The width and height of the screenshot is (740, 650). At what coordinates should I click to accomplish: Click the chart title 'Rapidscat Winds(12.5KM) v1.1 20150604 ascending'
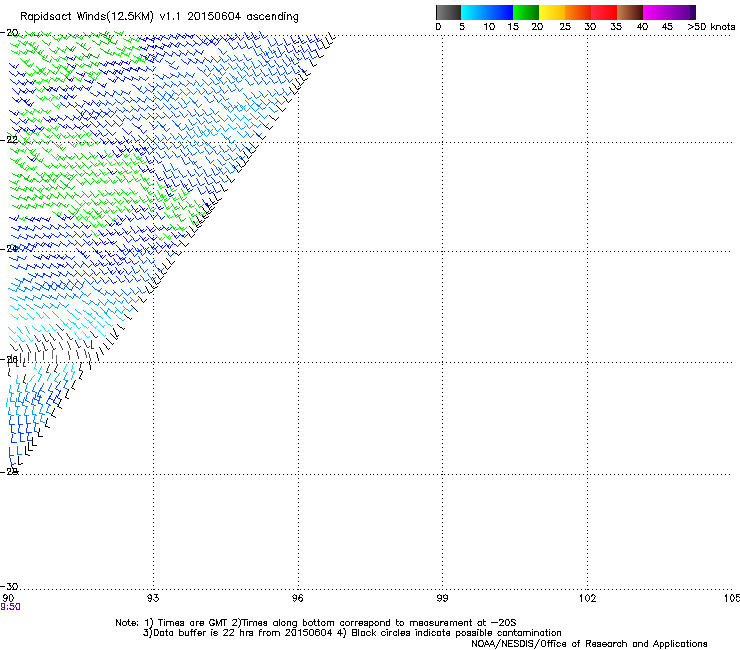click(159, 17)
